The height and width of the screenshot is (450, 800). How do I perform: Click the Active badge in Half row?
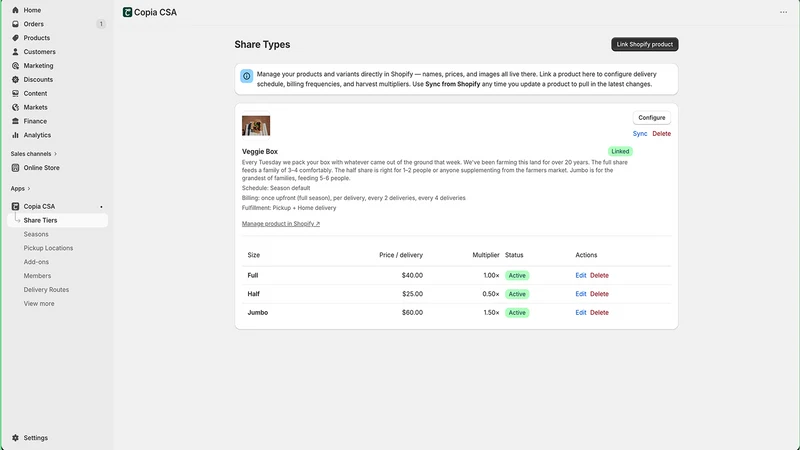(517, 294)
